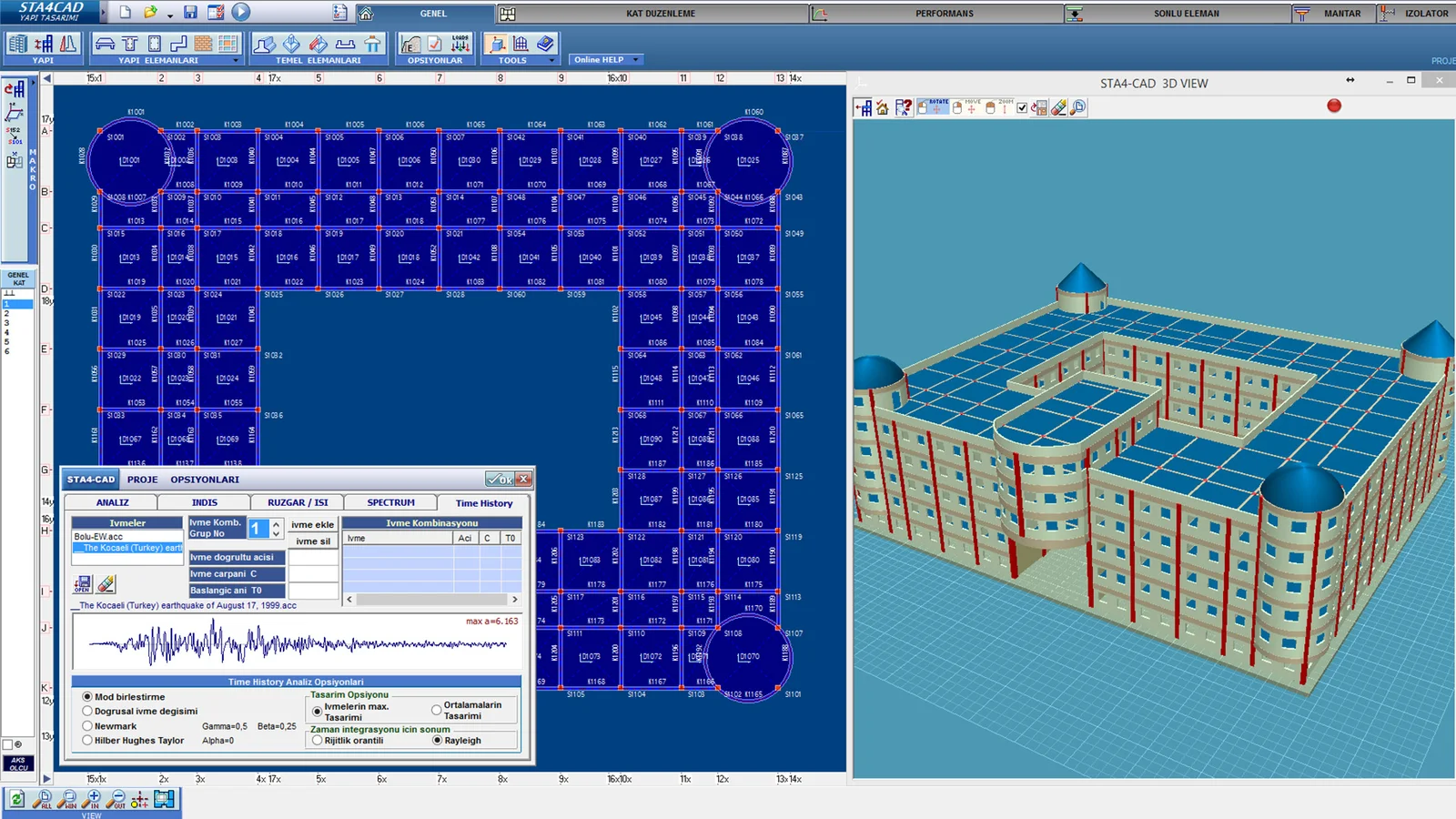The height and width of the screenshot is (819, 1456).
Task: Click the home icon in 3D view toolbar
Action: point(883,107)
